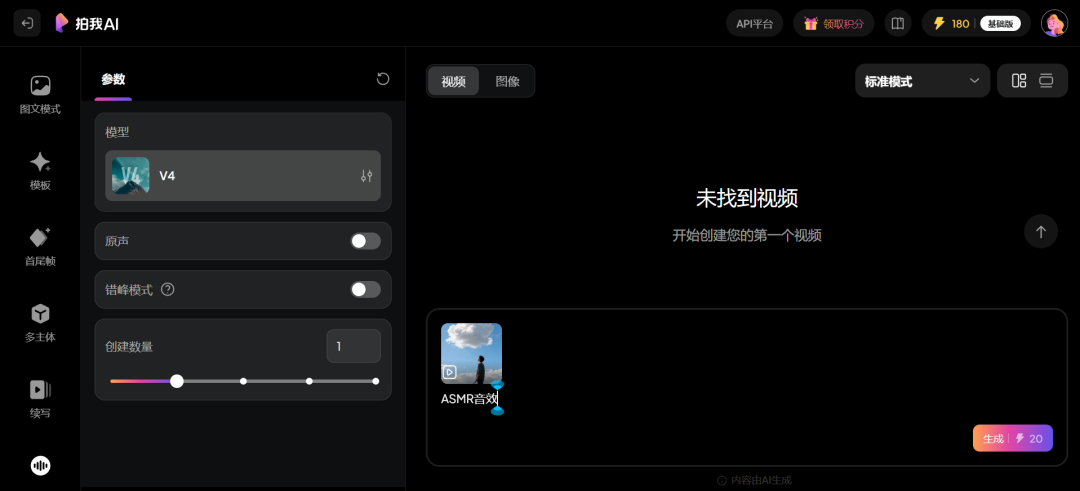Click the 领取积分 button
Viewport: 1080px width, 491px height.
[833, 23]
